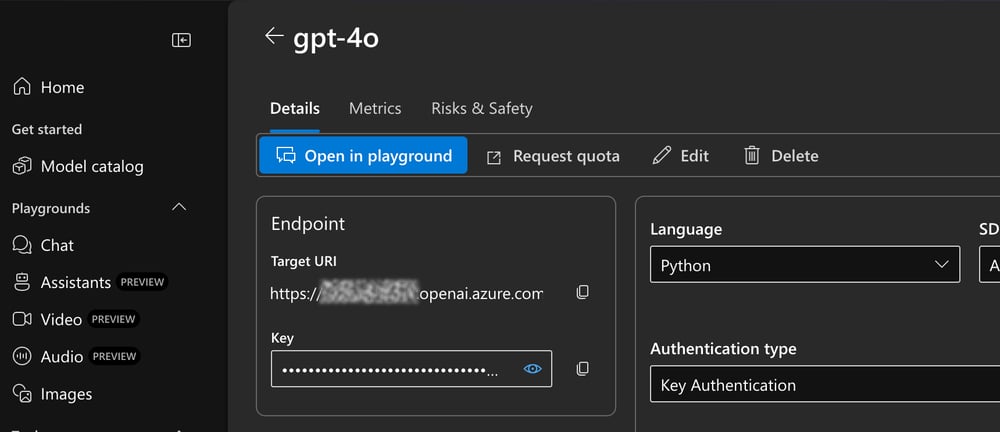Copy the Target URI to clipboard
The width and height of the screenshot is (1000, 432).
[x=583, y=293]
